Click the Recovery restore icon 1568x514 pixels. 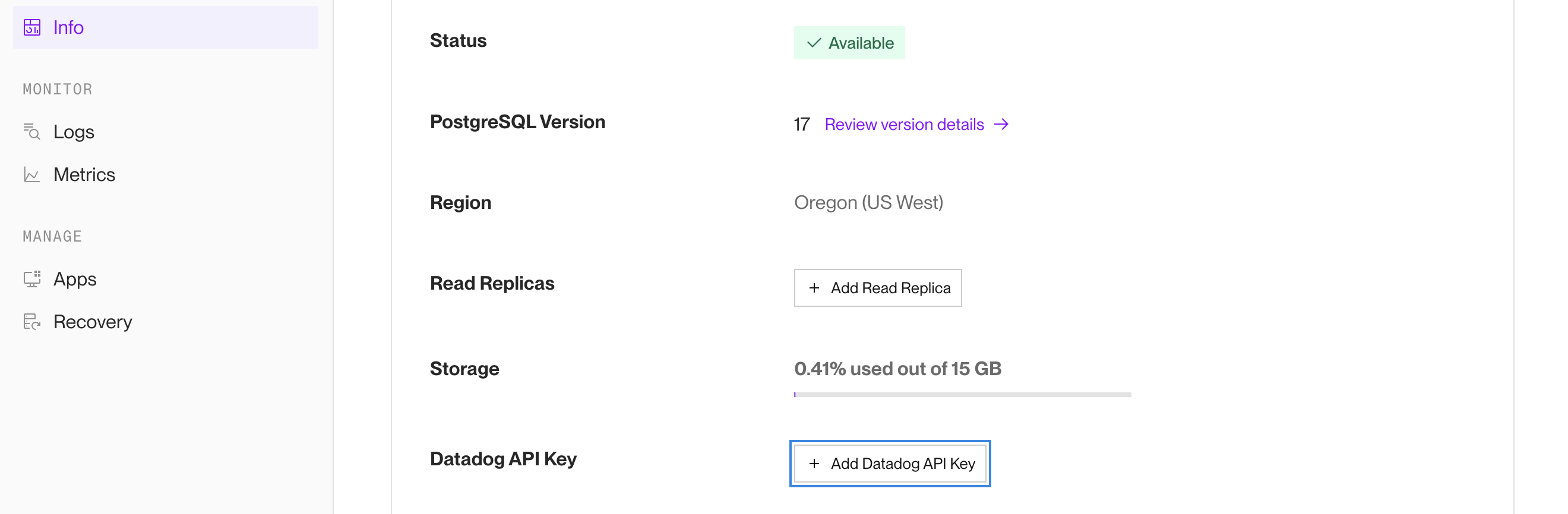(32, 322)
